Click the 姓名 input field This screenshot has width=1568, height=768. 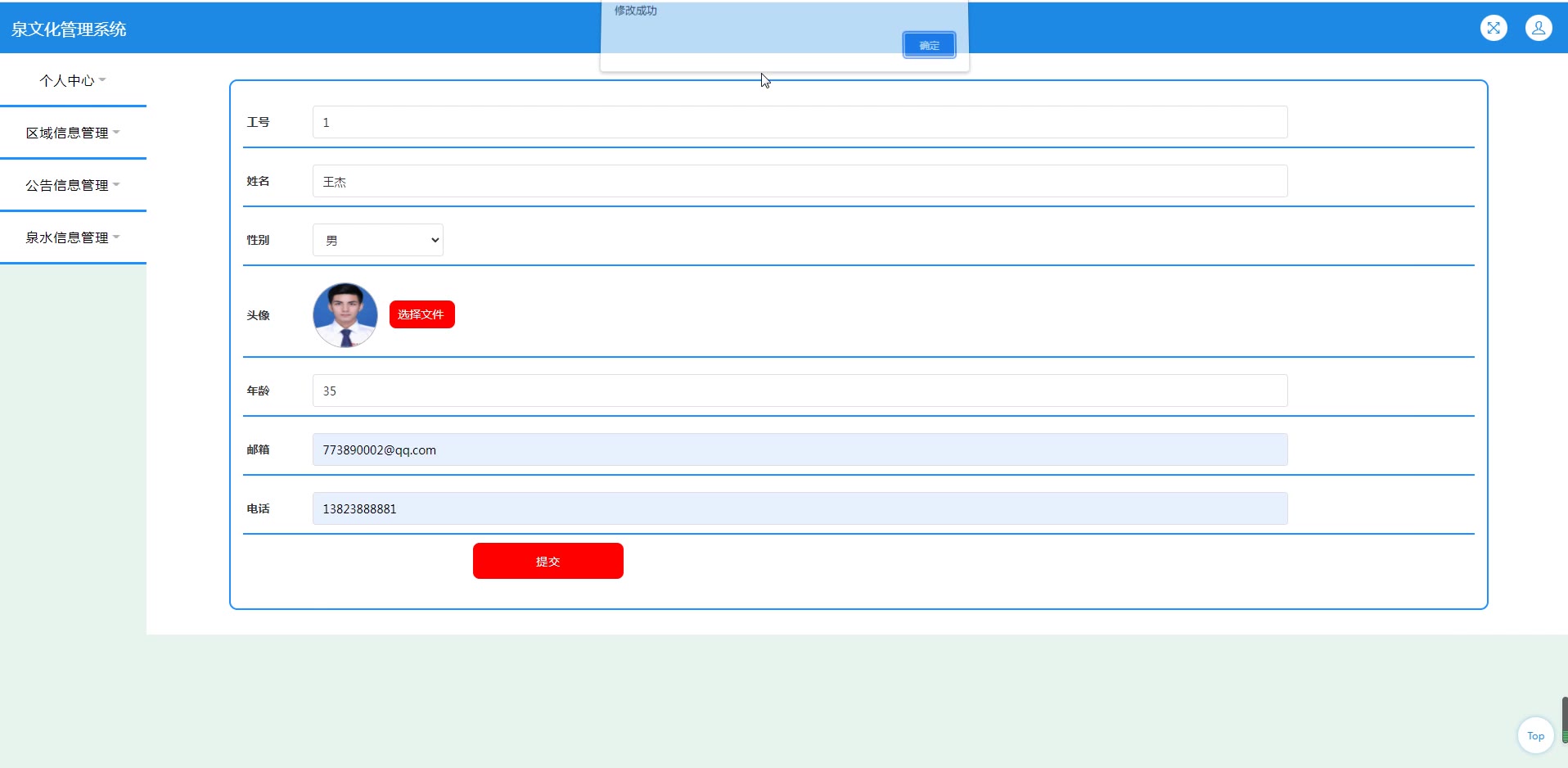click(800, 181)
